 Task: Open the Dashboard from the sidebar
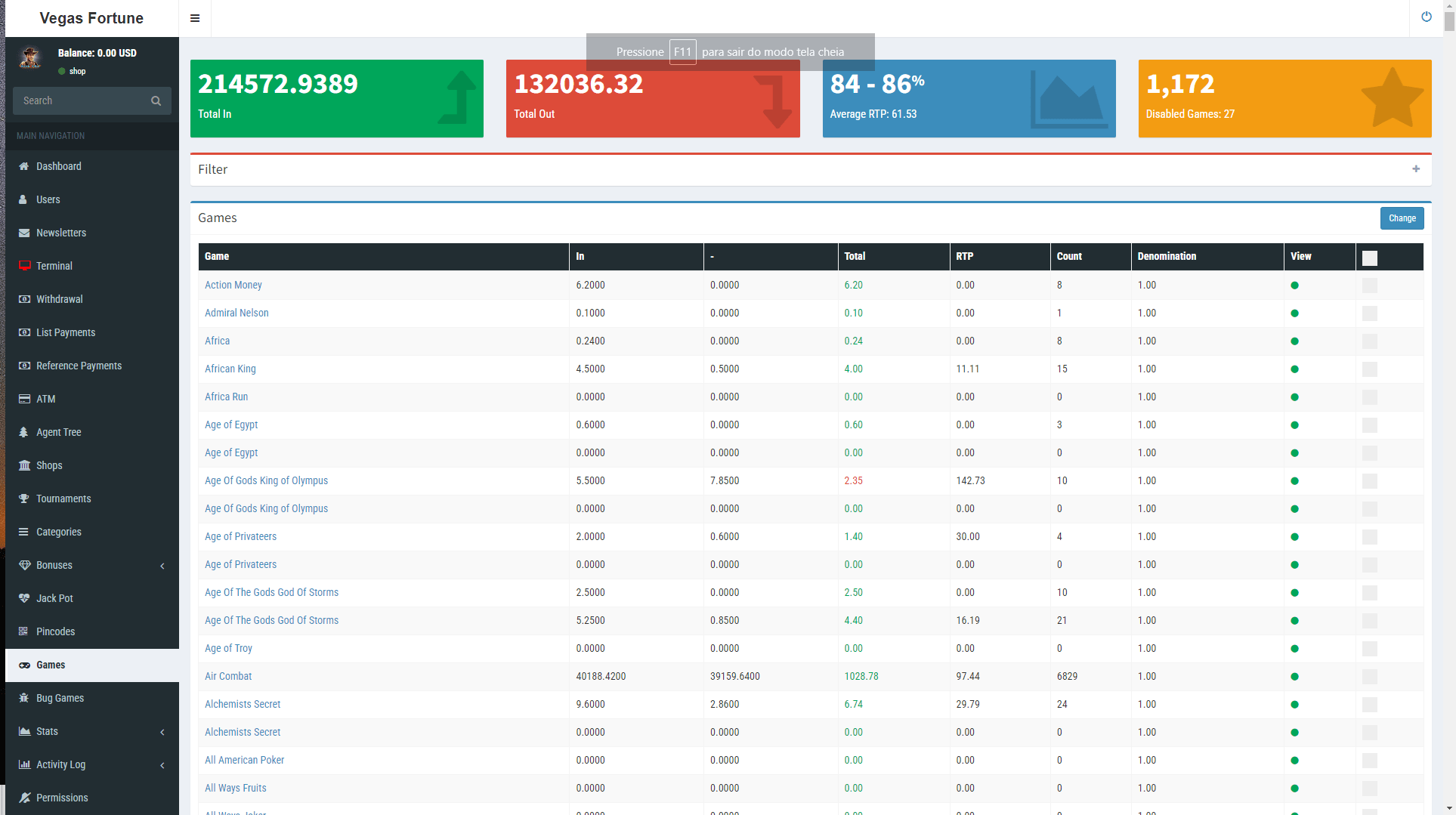[x=59, y=166]
